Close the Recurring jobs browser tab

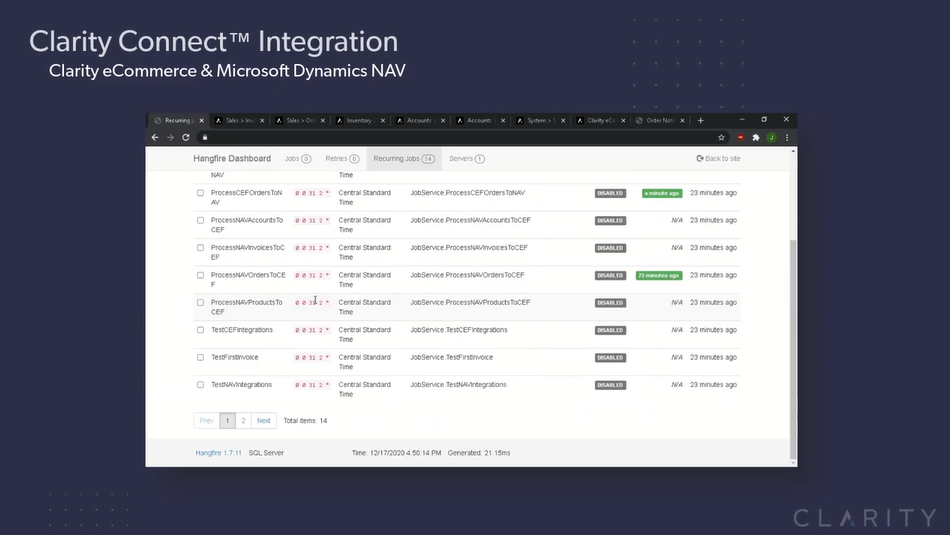coord(202,121)
